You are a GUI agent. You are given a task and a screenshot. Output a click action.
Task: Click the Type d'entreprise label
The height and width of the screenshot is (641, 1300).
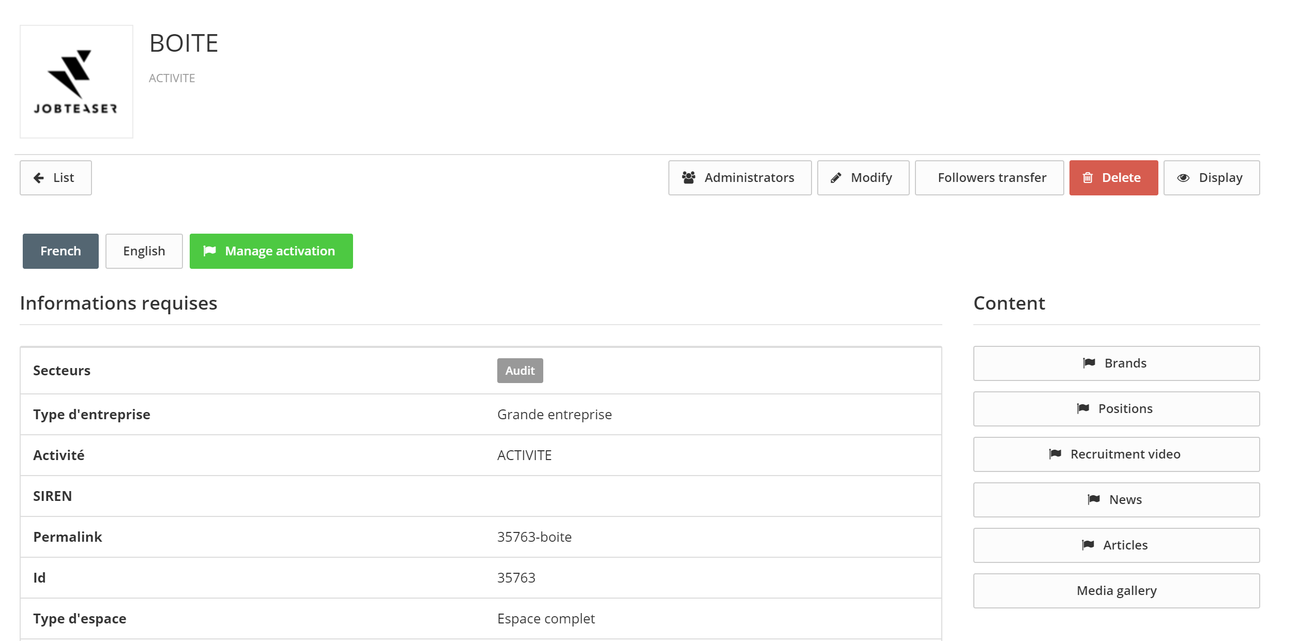[x=92, y=414]
